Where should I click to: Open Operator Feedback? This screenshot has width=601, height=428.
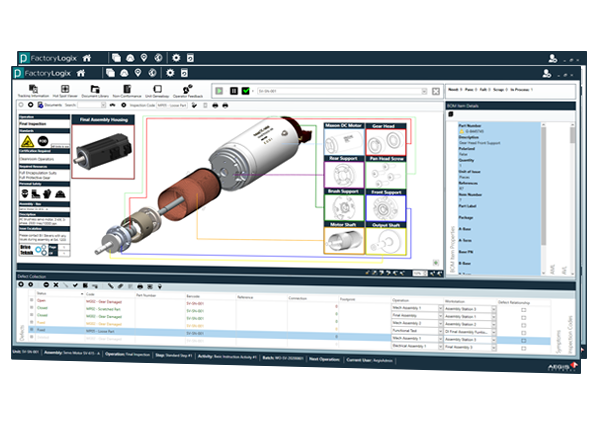pyautogui.click(x=188, y=91)
